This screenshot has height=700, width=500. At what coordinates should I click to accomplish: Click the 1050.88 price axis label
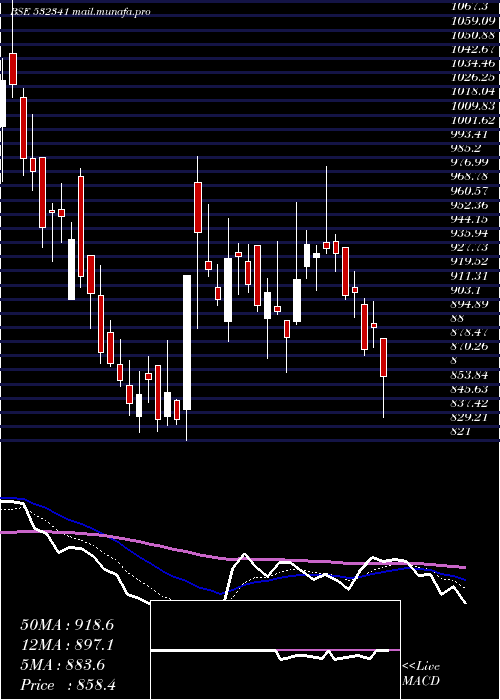click(x=475, y=35)
